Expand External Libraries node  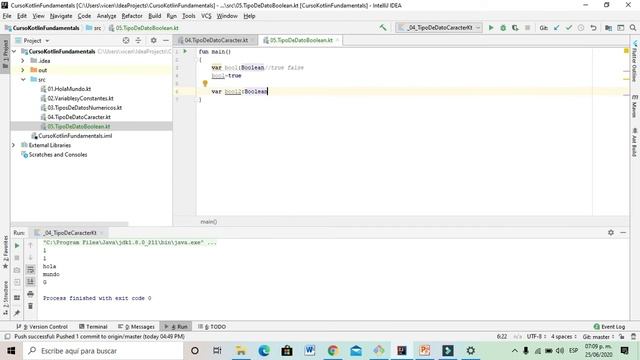click(x=13, y=145)
